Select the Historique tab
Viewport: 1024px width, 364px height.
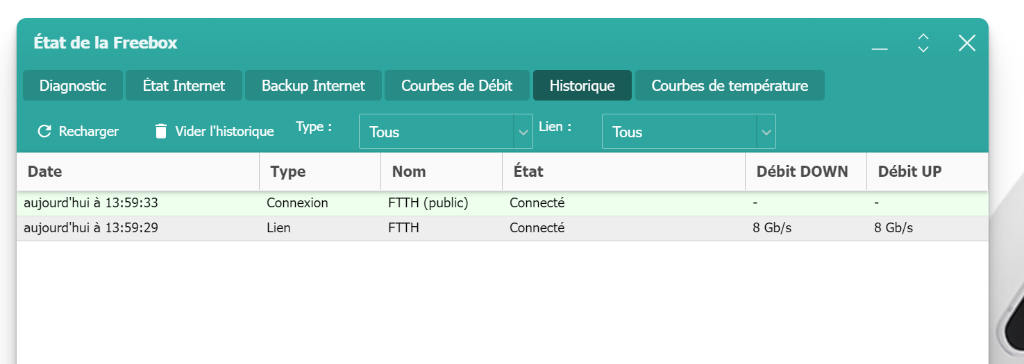(582, 86)
